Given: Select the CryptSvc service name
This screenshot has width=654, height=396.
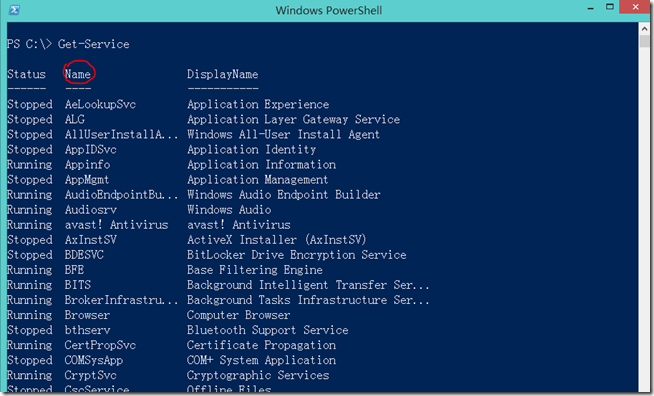Looking at the screenshot, I should (91, 375).
